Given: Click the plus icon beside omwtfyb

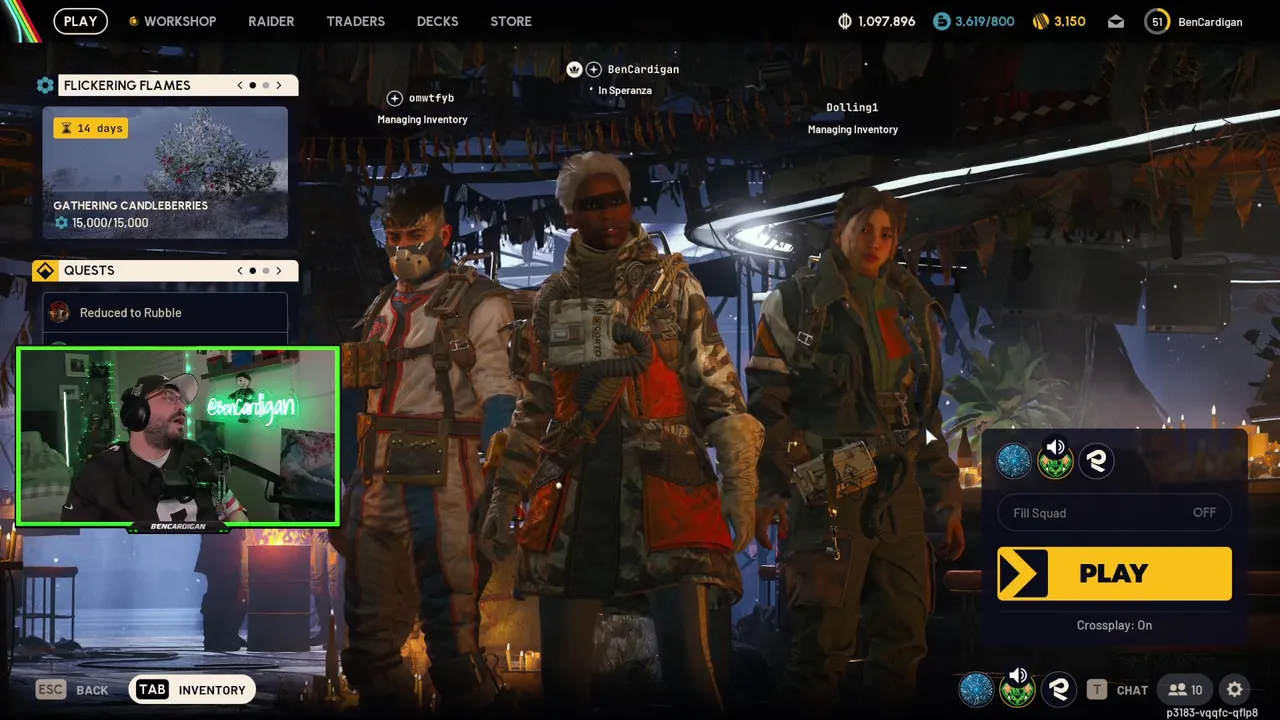Looking at the screenshot, I should tap(395, 98).
